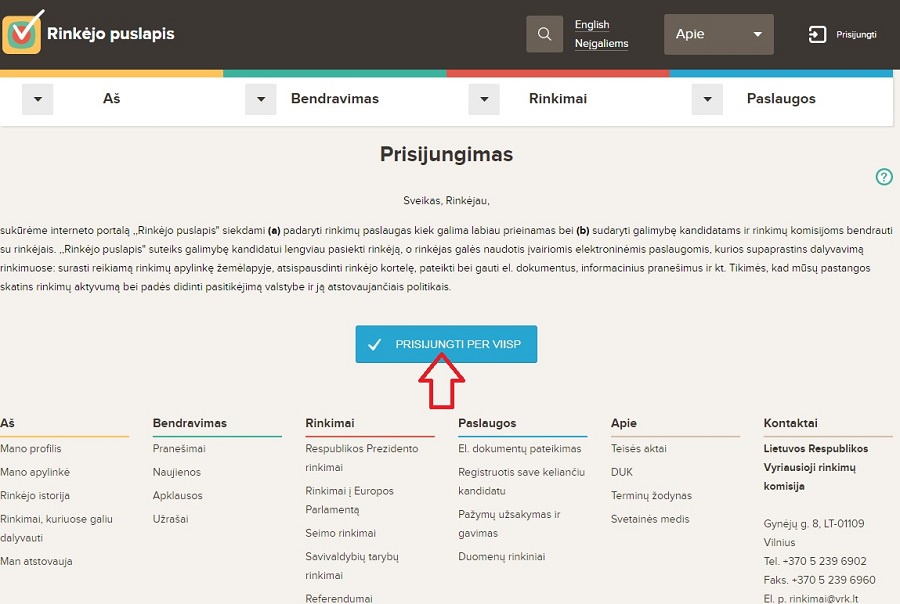This screenshot has width=900, height=604.
Task: Expand the Rinkimai menu arrow
Action: (484, 99)
